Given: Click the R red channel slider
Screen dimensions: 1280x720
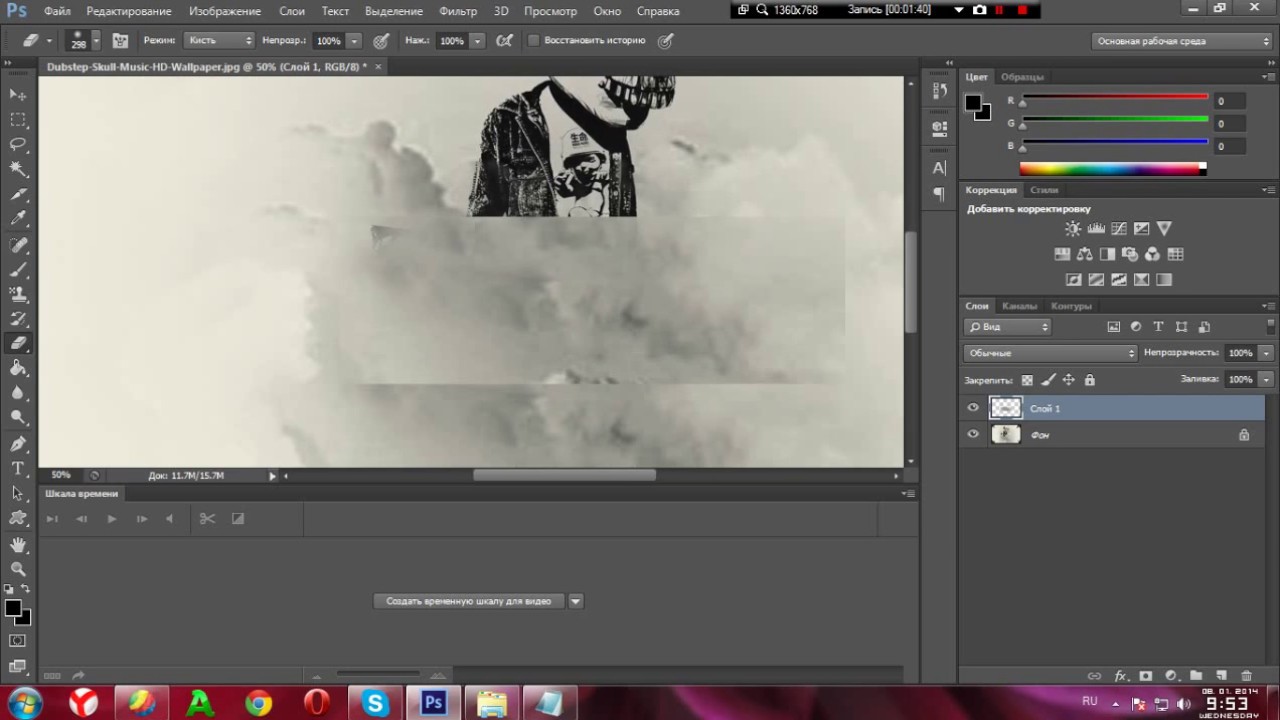Looking at the screenshot, I should pos(1114,99).
